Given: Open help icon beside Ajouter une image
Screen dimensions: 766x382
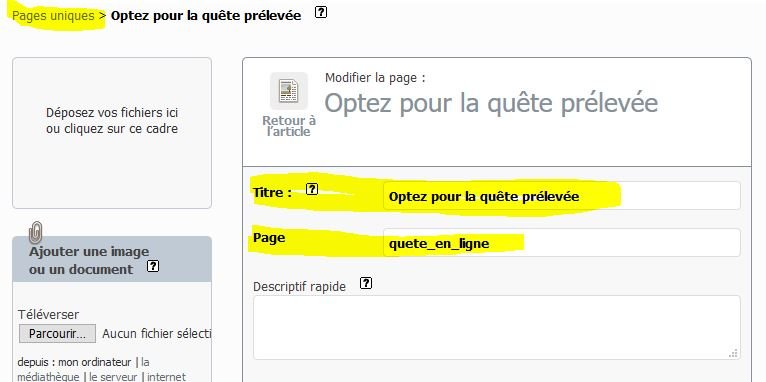Looking at the screenshot, I should click(x=153, y=266).
